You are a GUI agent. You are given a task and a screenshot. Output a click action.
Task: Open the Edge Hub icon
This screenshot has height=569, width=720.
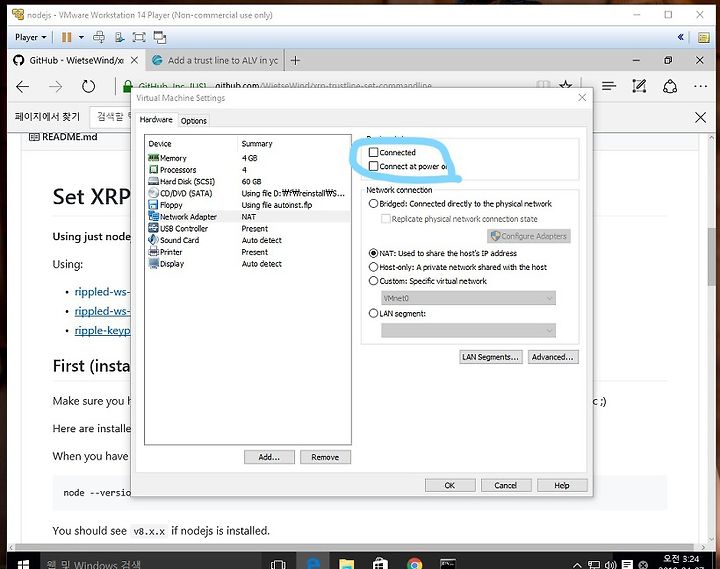(x=609, y=86)
